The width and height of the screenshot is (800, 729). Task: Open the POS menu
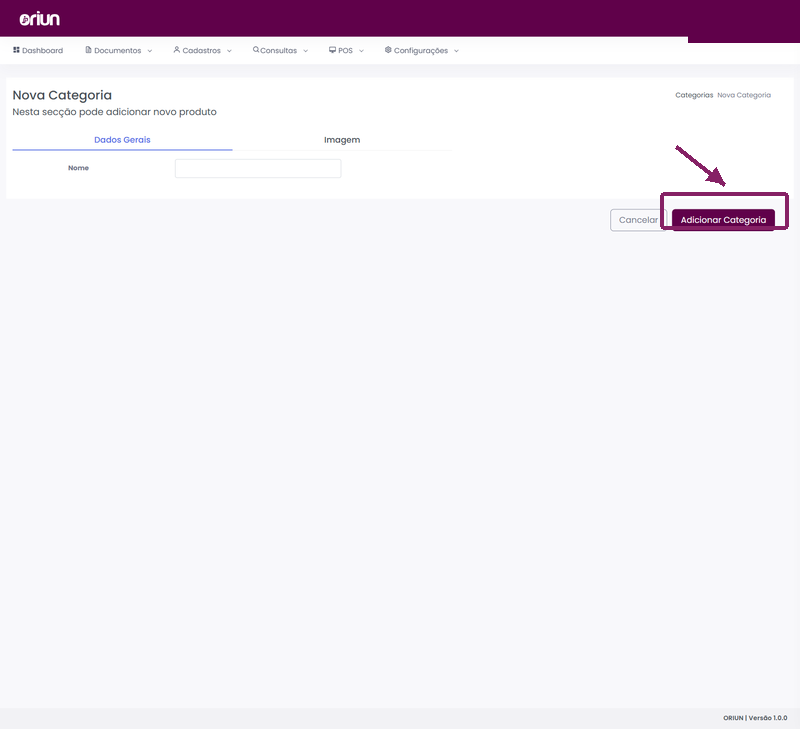click(346, 51)
